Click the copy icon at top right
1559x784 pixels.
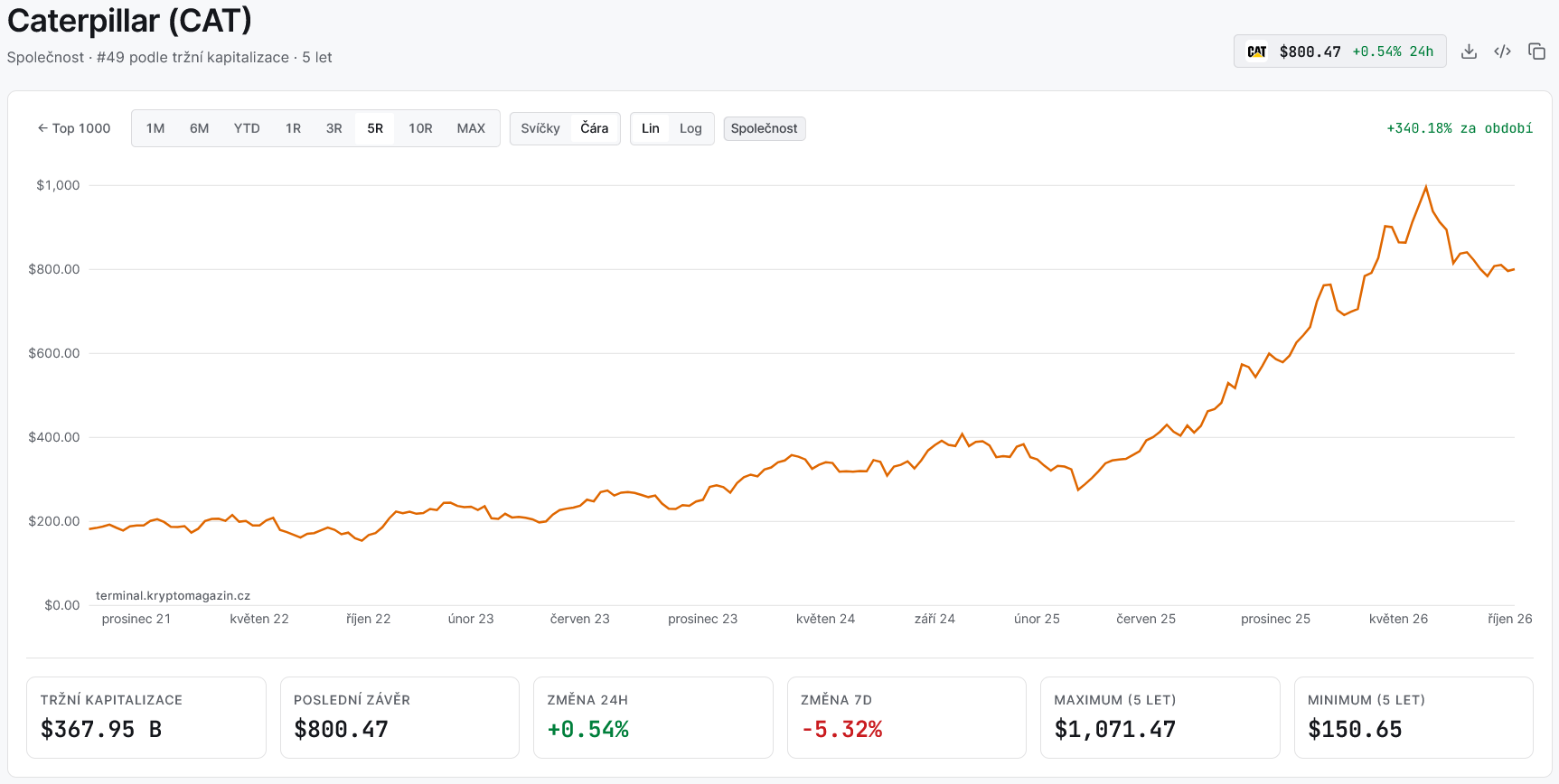tap(1536, 51)
